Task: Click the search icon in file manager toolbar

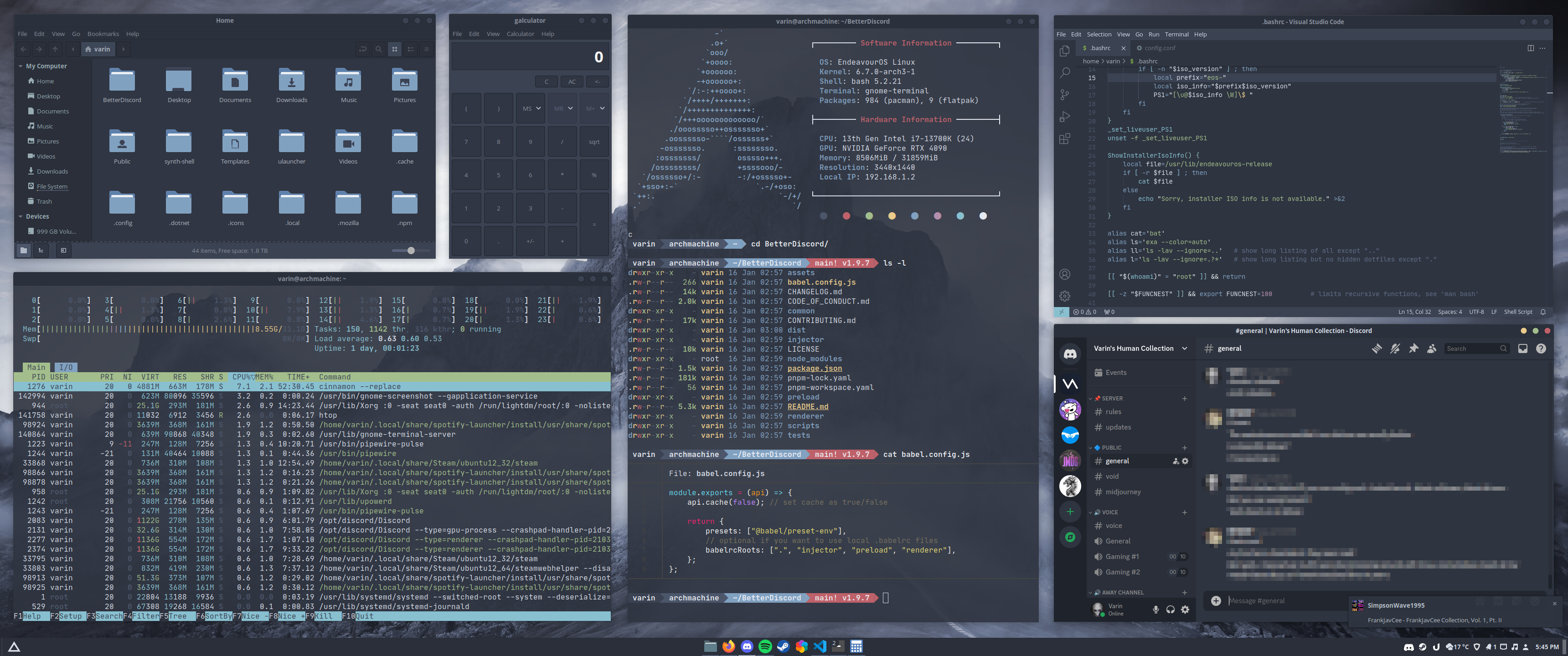Action: (379, 49)
